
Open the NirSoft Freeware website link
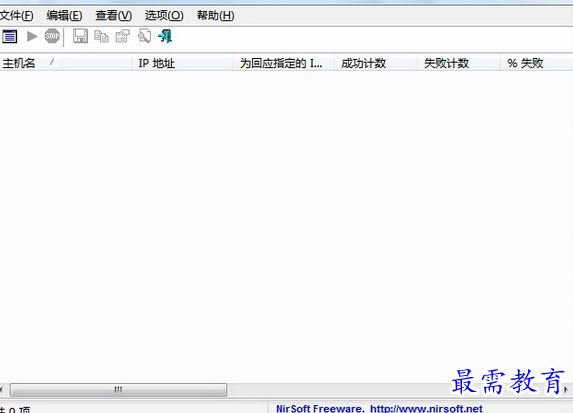379,408
